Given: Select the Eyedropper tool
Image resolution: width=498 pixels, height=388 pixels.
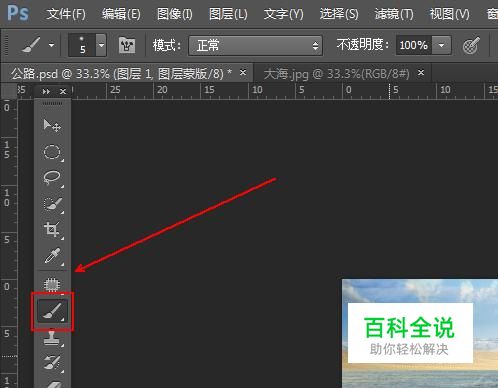Looking at the screenshot, I should click(x=52, y=256).
